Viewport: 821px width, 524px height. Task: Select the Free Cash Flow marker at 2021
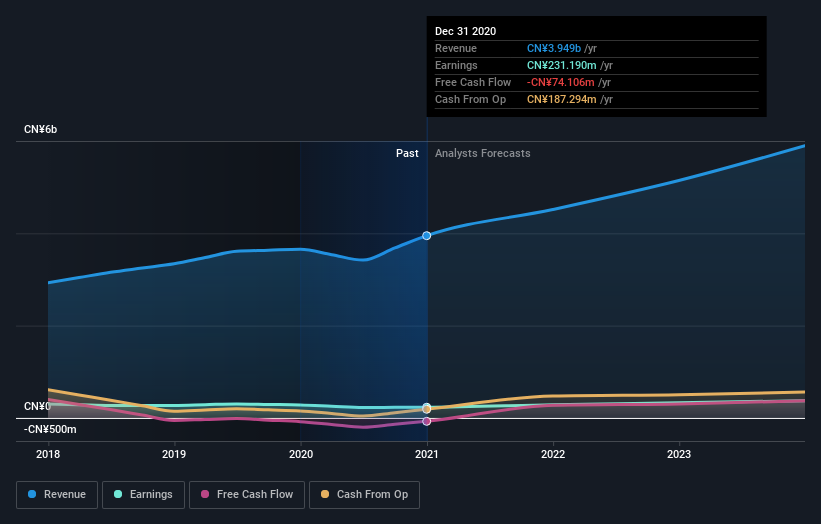pyautogui.click(x=427, y=421)
